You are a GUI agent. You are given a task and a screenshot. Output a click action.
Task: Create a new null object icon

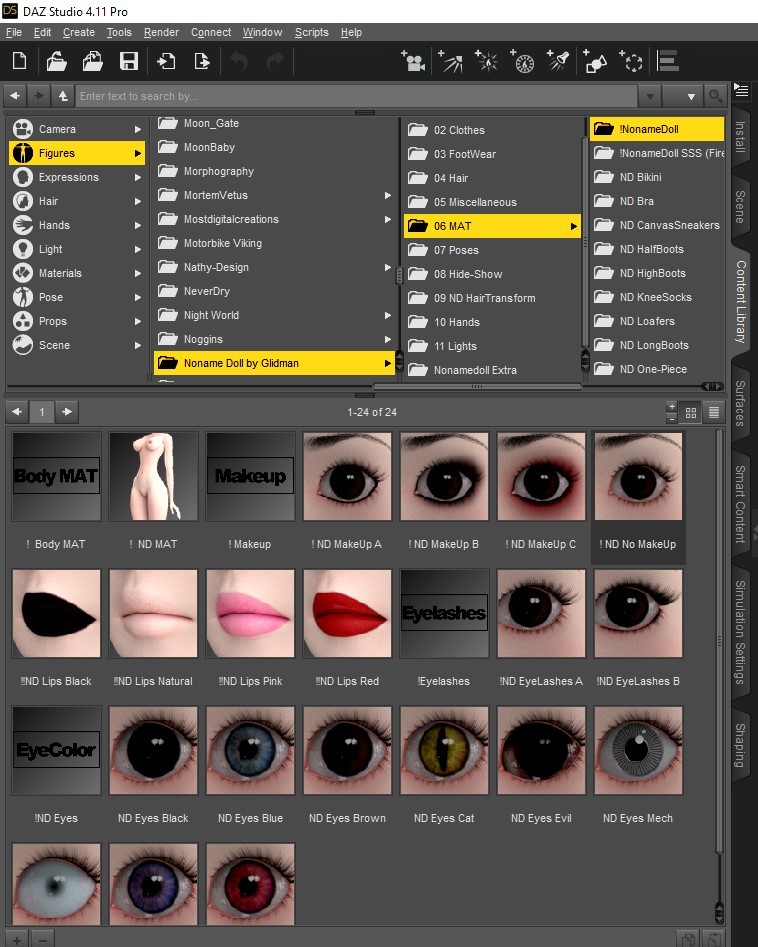(x=631, y=61)
